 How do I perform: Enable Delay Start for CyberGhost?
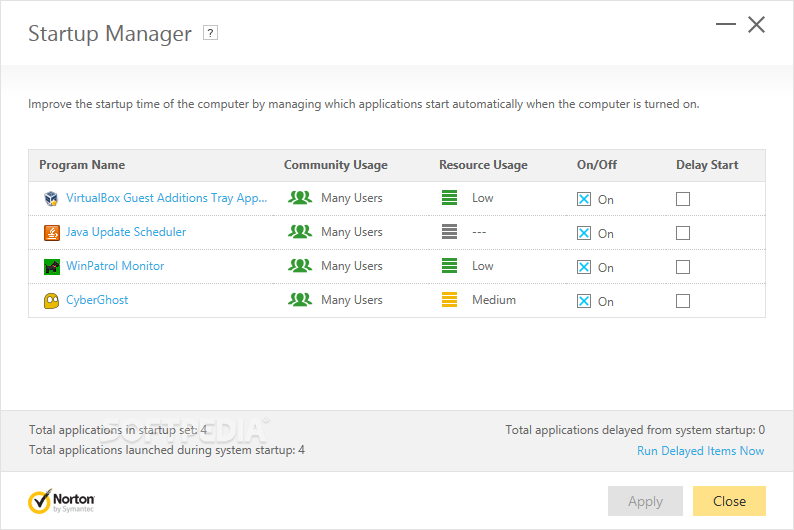[683, 301]
